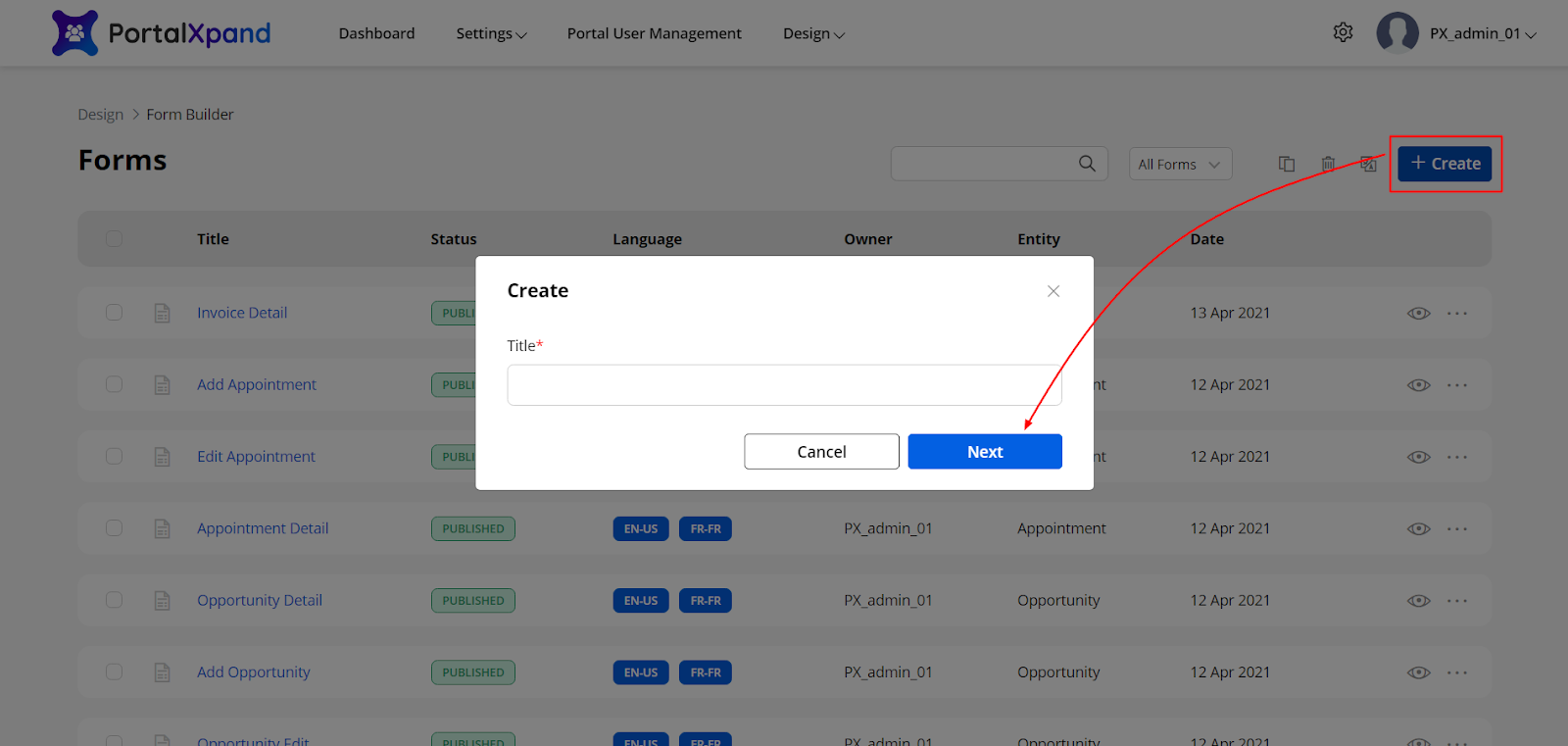Click the trash delete icon in toolbar
The width and height of the screenshot is (1568, 746).
(x=1328, y=164)
